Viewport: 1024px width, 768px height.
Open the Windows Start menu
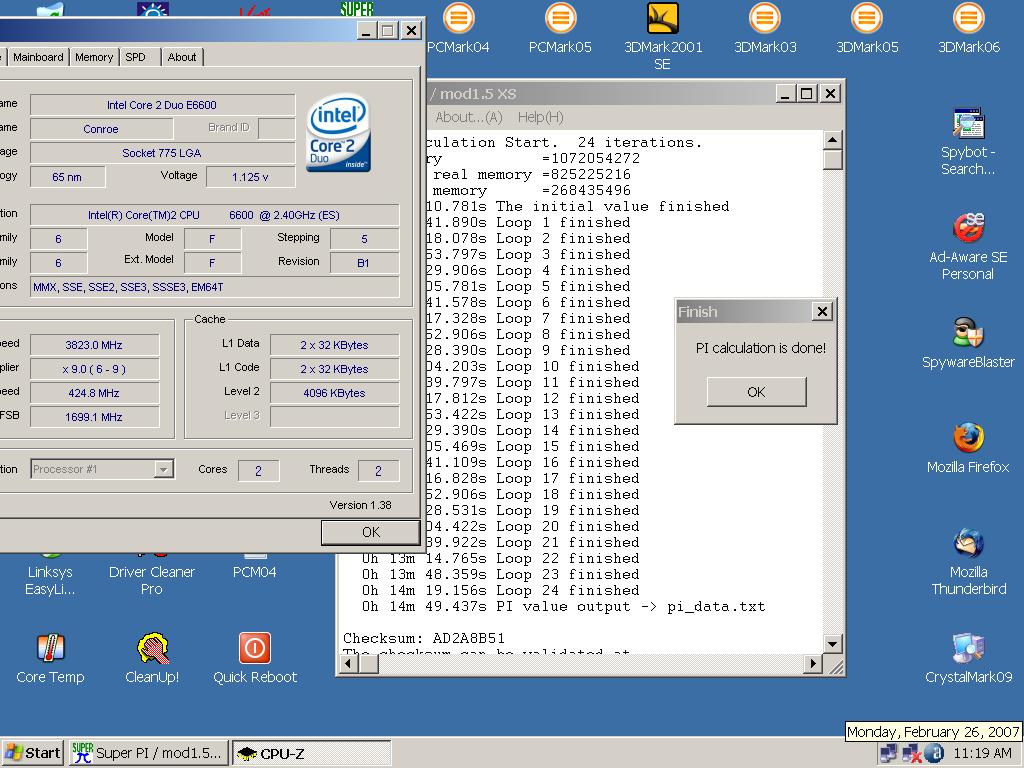click(x=33, y=753)
